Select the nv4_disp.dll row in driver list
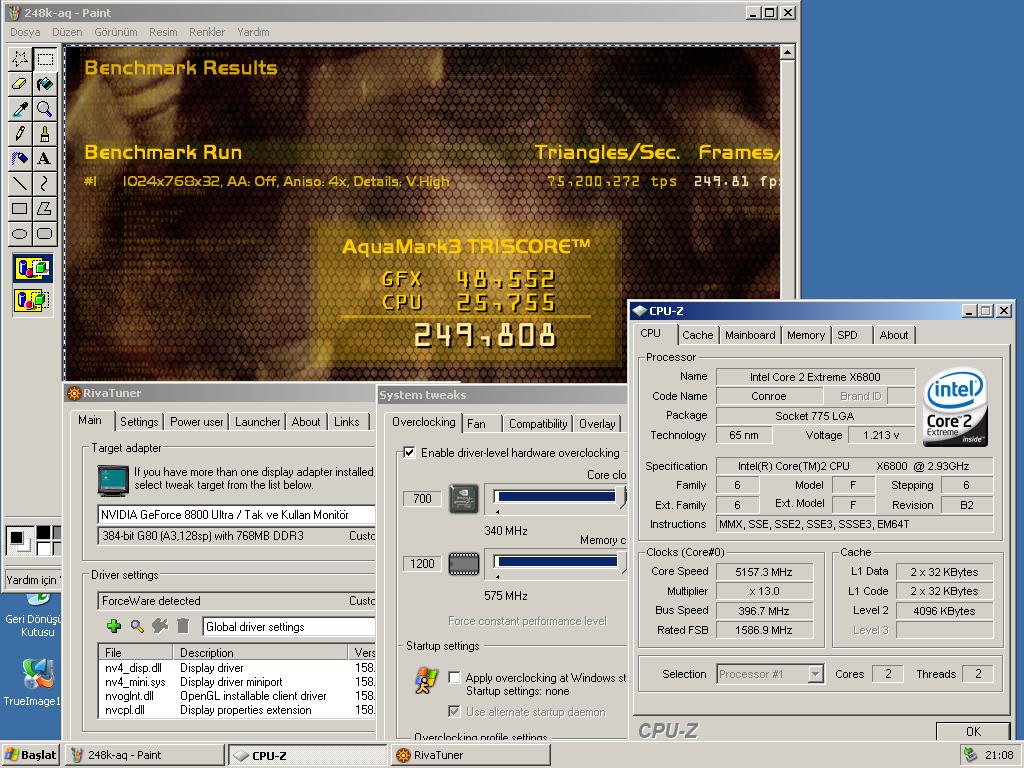The image size is (1024, 768). pos(238,668)
